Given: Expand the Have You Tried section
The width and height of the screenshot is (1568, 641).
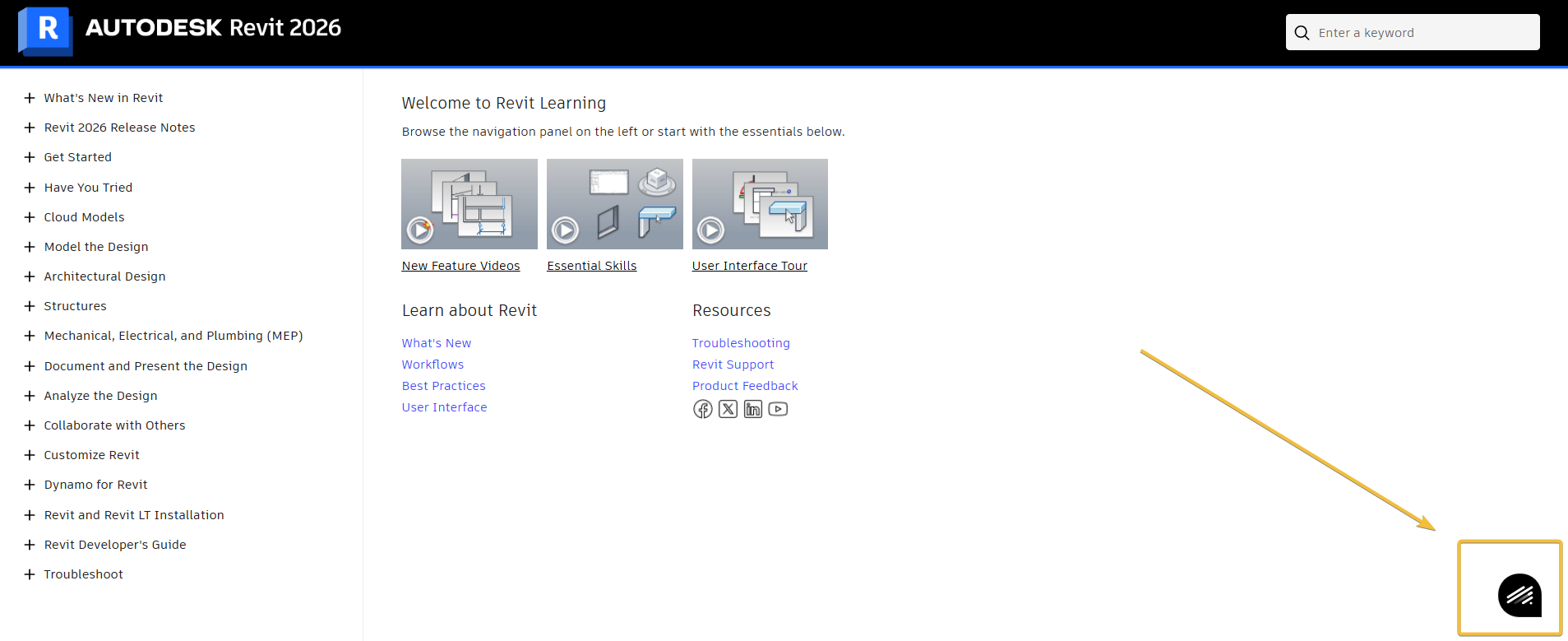Looking at the screenshot, I should point(30,188).
